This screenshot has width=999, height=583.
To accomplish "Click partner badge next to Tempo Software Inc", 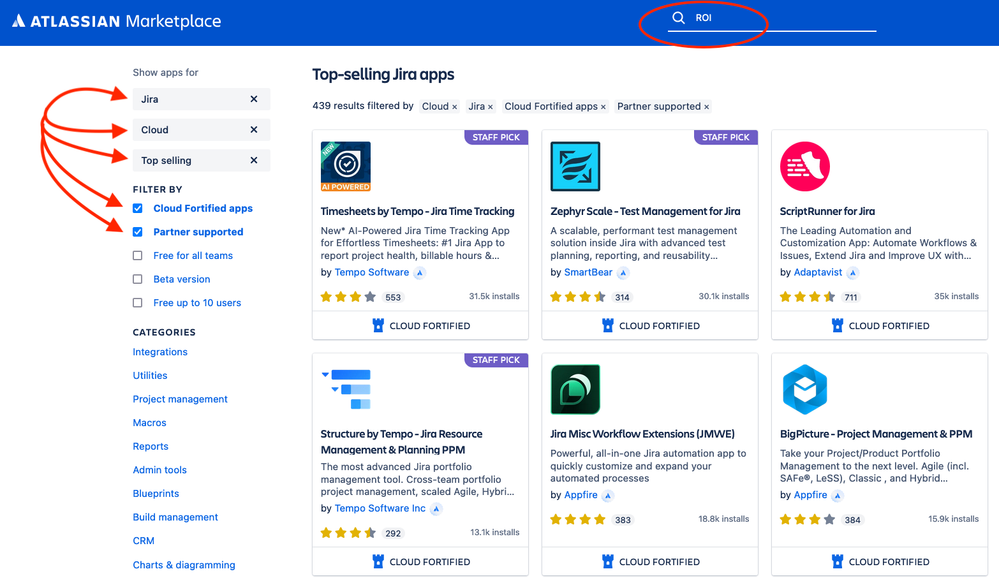I will pos(436,508).
